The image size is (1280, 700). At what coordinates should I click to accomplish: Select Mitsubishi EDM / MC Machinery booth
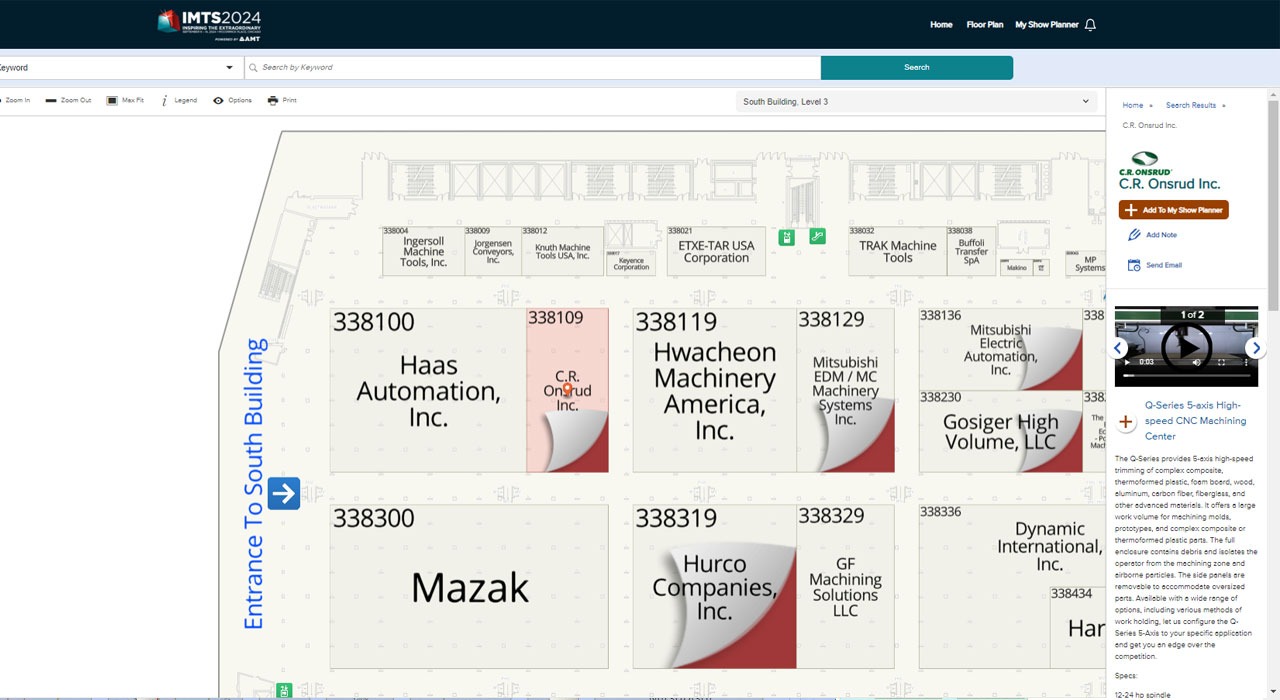[x=845, y=390]
